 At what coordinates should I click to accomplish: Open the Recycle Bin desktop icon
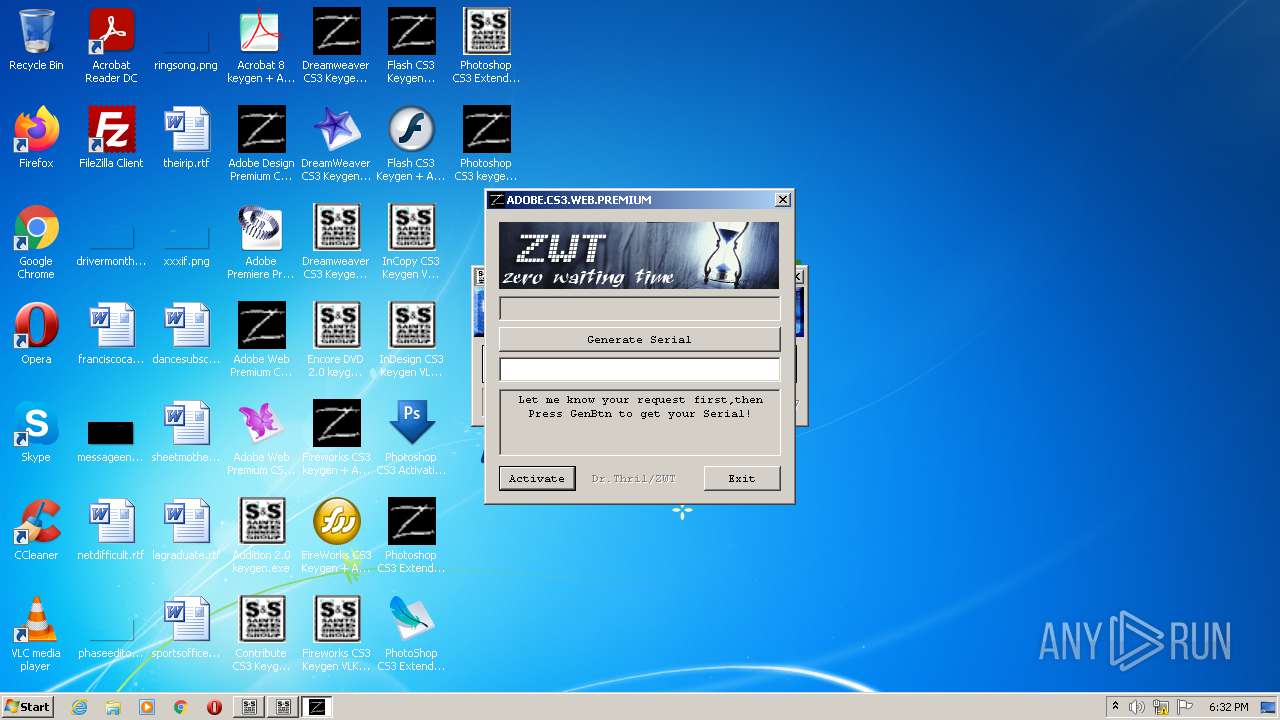click(36, 40)
